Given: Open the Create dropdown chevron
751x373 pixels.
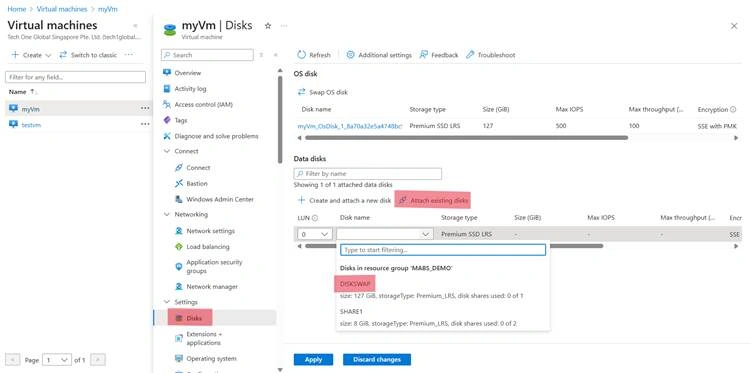Looking at the screenshot, I should [48, 56].
